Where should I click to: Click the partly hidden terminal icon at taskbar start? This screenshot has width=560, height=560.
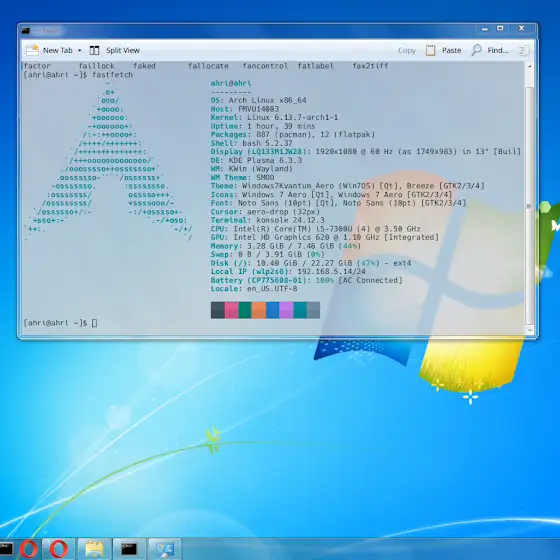pos(6,549)
